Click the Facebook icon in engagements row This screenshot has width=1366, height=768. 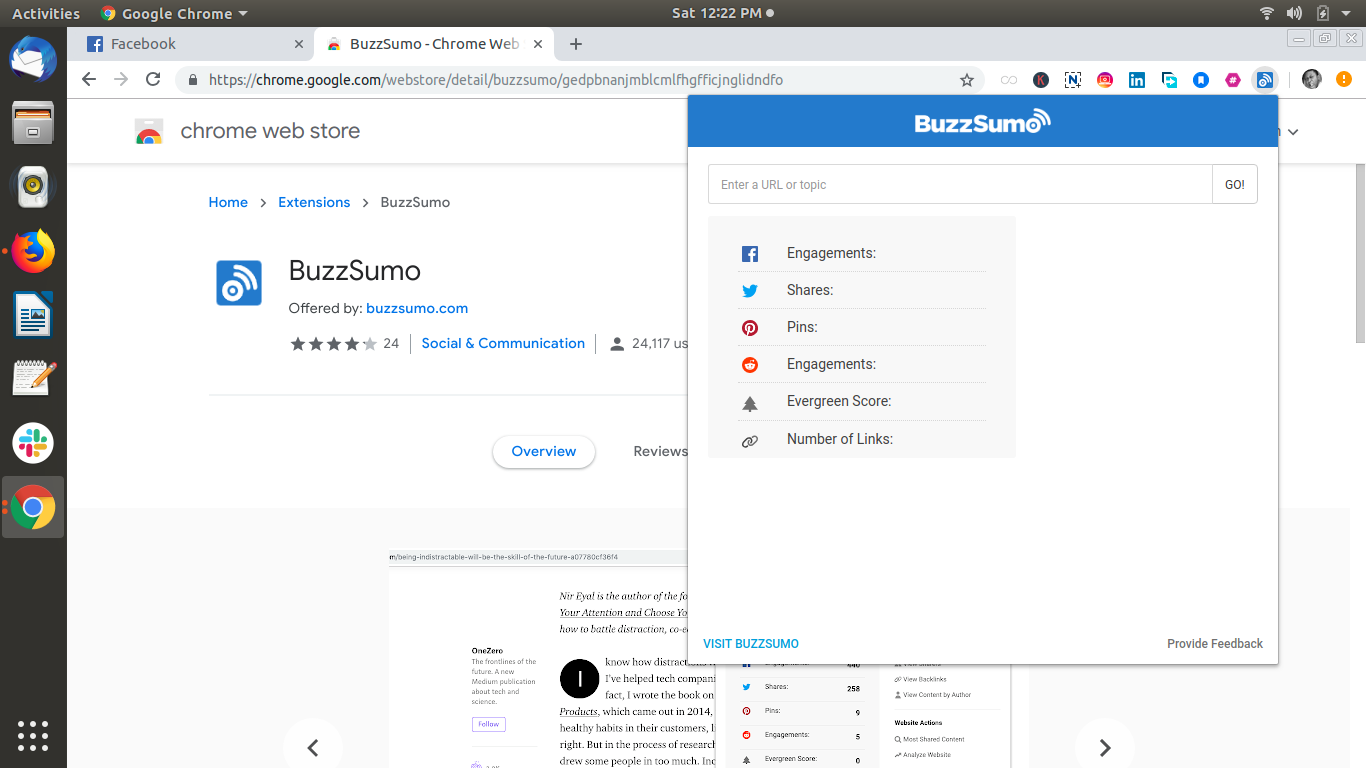coord(750,254)
